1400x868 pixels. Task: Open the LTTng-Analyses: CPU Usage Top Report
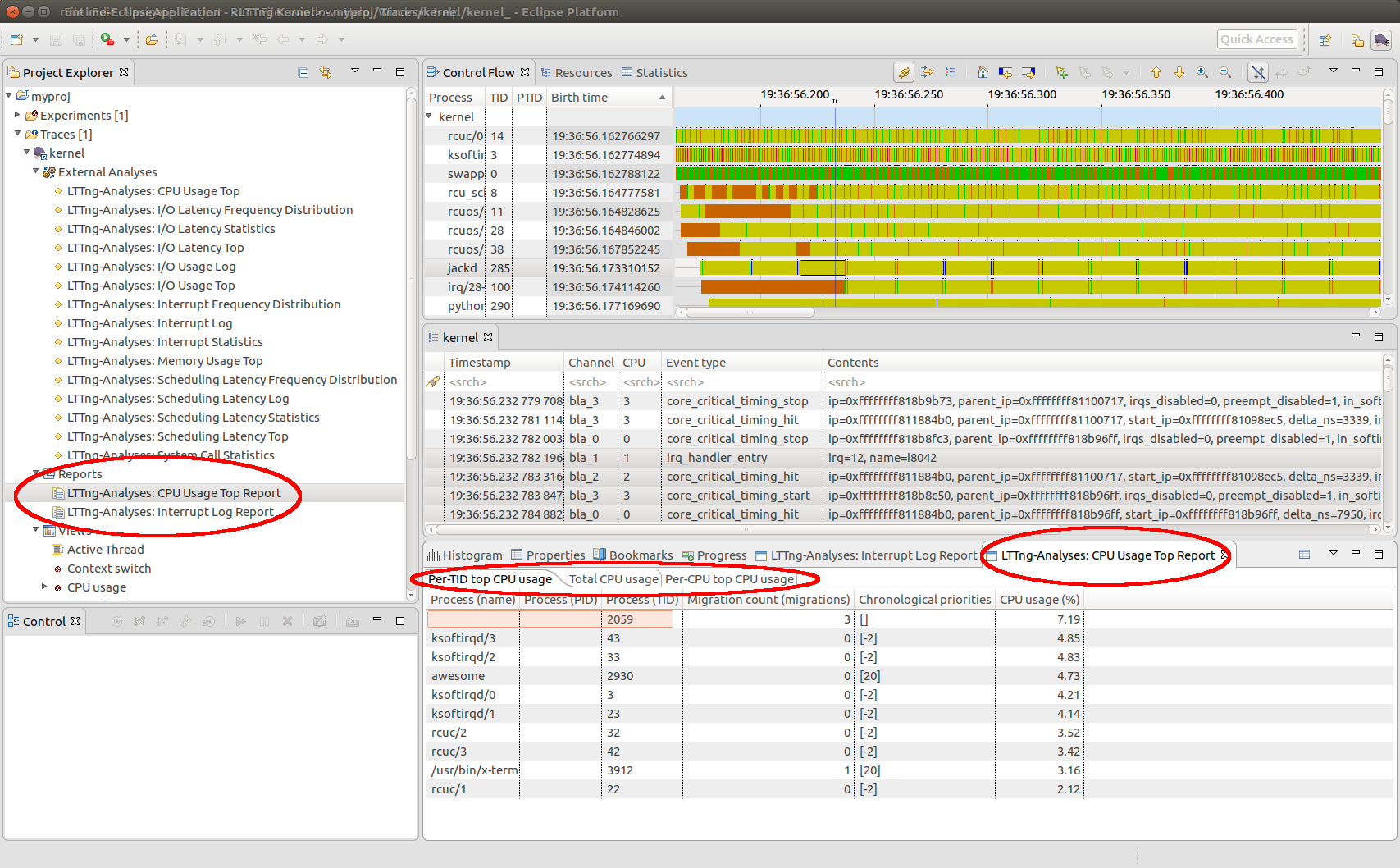pyautogui.click(x=175, y=492)
